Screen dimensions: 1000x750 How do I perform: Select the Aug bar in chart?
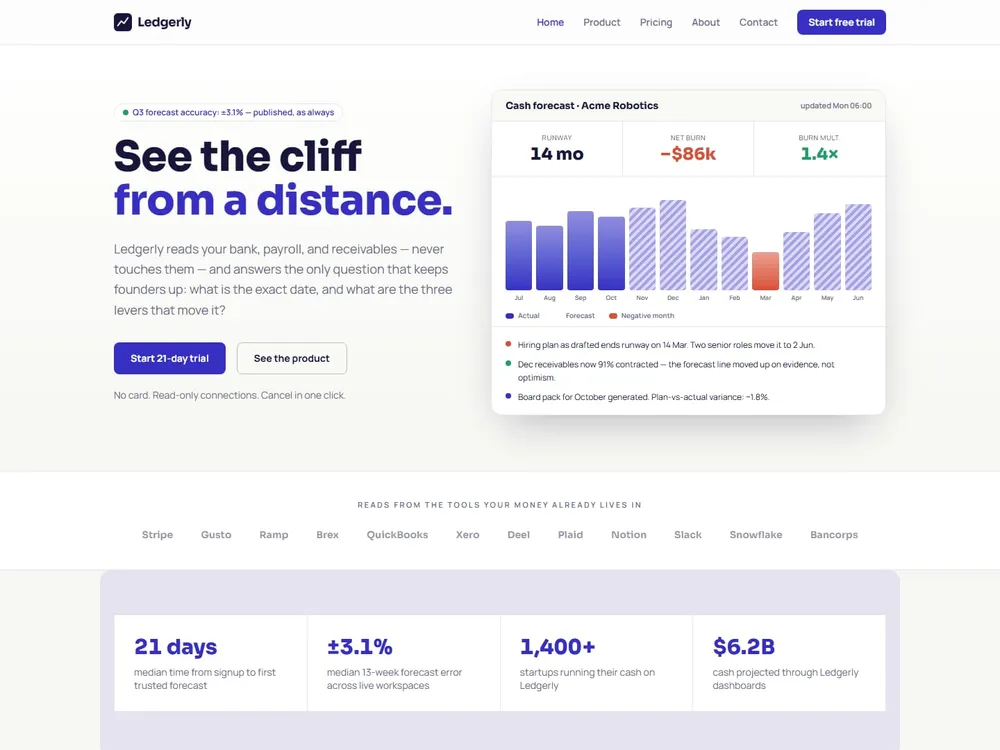(x=549, y=258)
